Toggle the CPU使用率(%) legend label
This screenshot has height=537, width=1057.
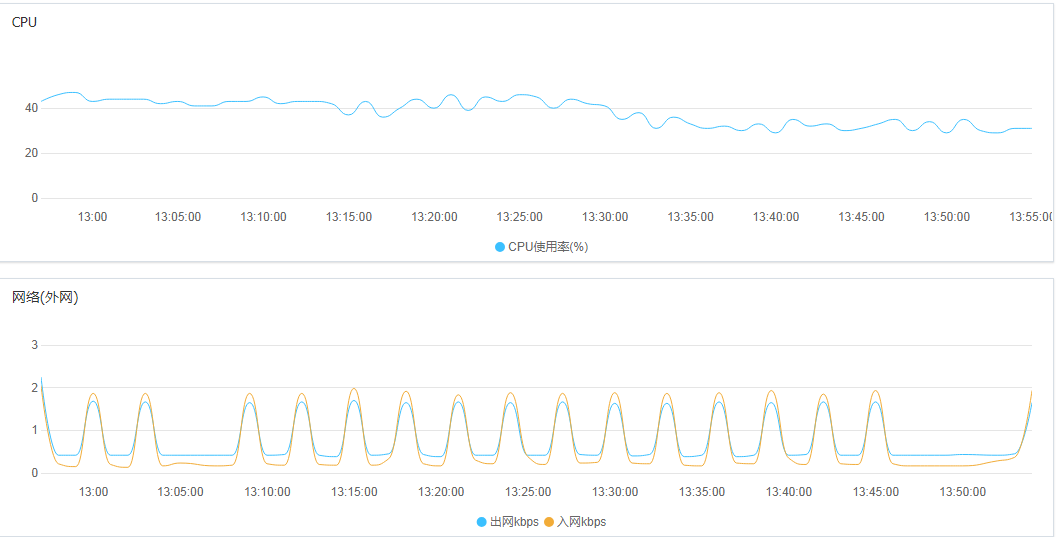point(548,247)
